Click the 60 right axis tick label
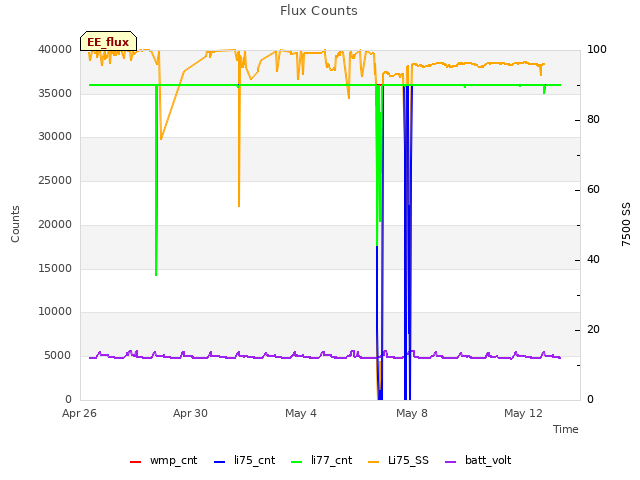This screenshot has height=480, width=640. point(593,190)
